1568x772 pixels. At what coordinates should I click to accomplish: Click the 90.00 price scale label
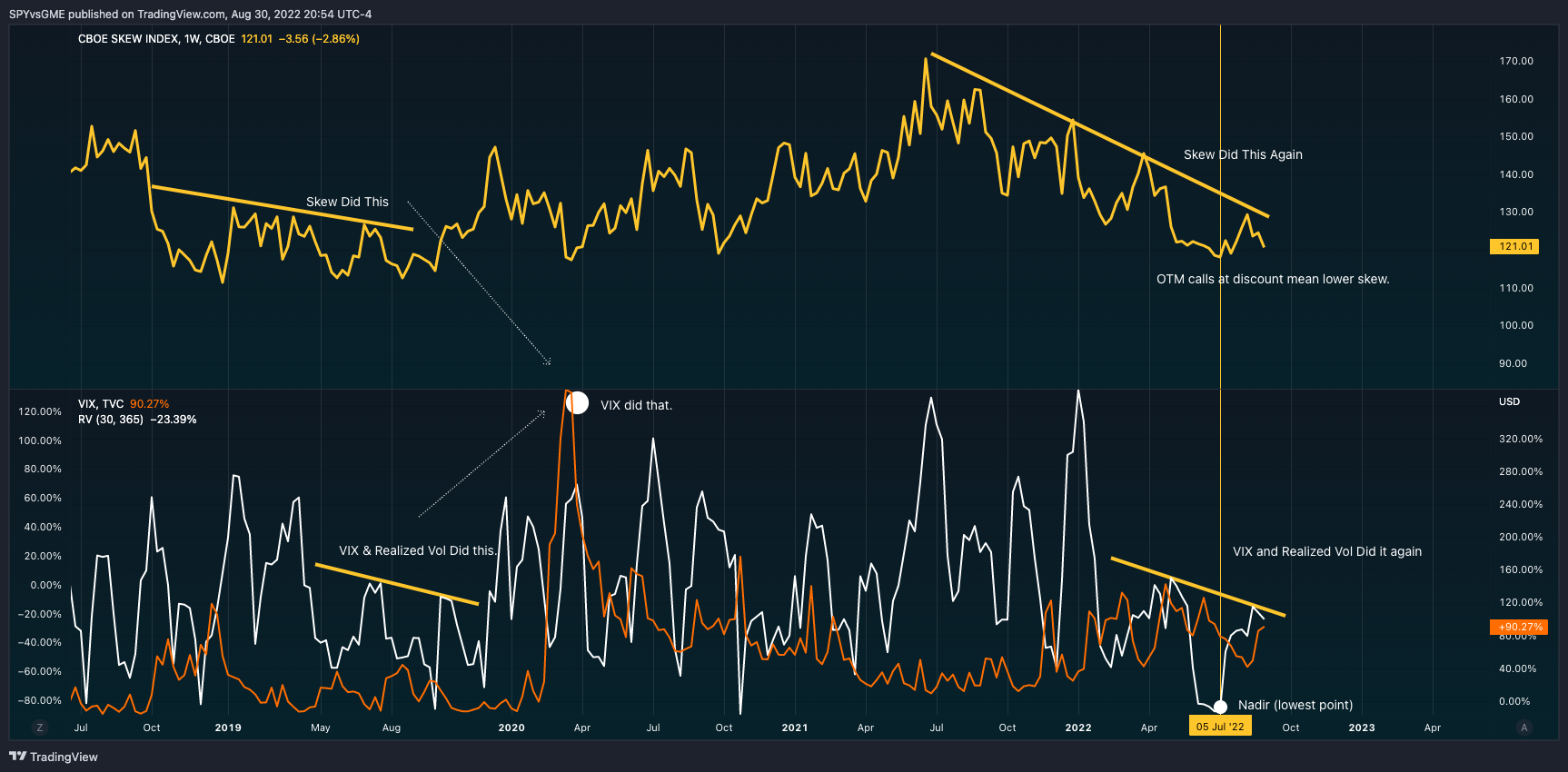coord(1513,363)
